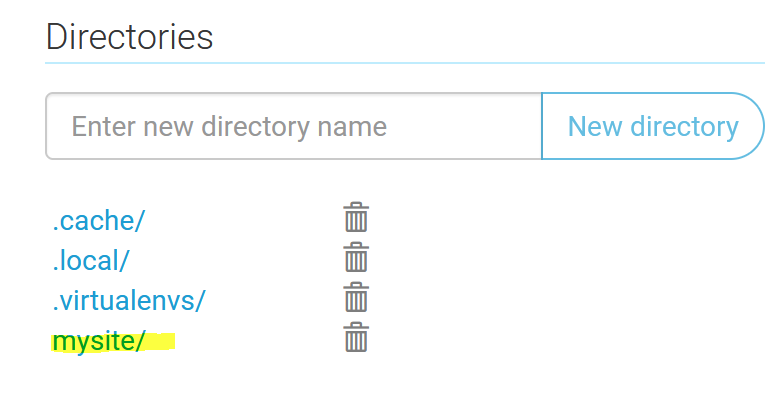Image resolution: width=782 pixels, height=418 pixels.
Task: Go to the mysite folder link
Action: [99, 341]
